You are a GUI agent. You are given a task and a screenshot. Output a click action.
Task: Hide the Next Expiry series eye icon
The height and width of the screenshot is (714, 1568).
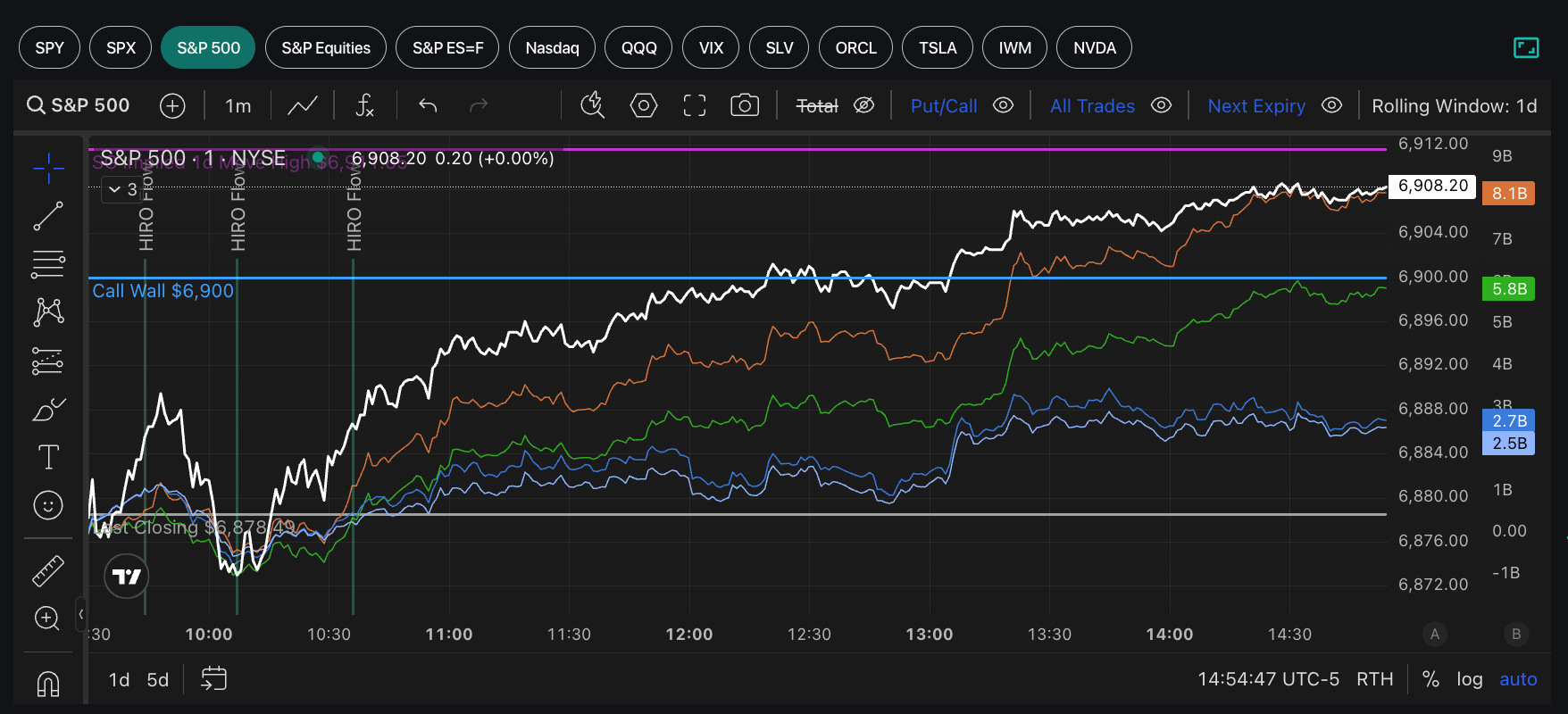pos(1331,105)
